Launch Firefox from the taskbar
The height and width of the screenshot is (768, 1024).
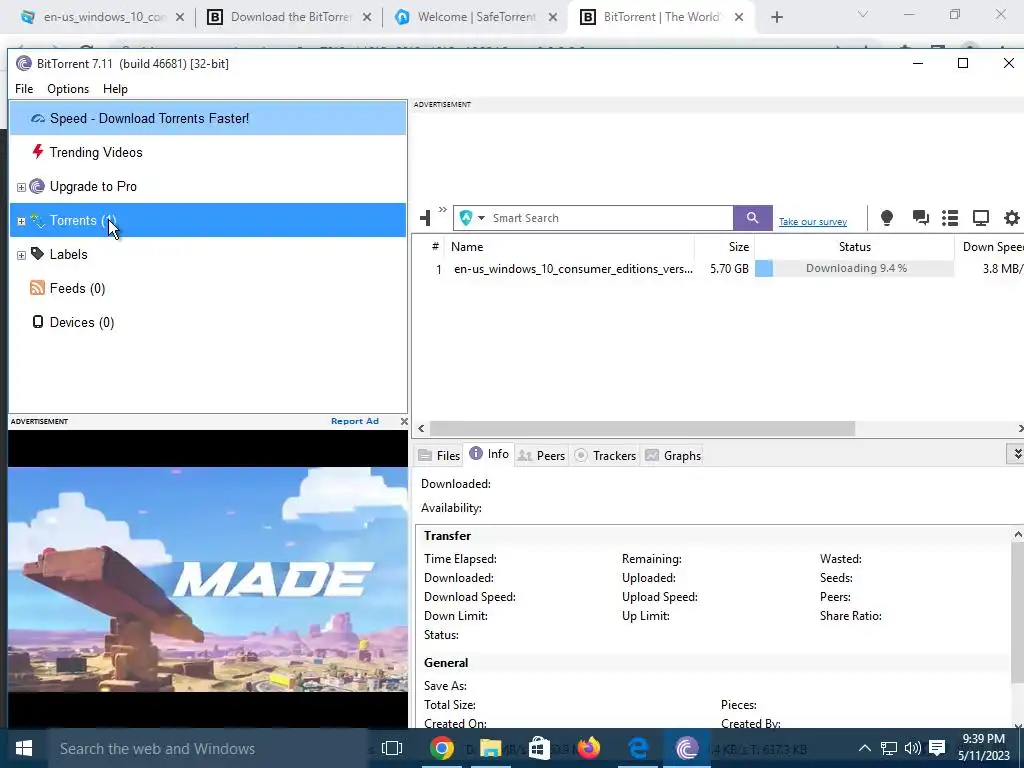(588, 748)
